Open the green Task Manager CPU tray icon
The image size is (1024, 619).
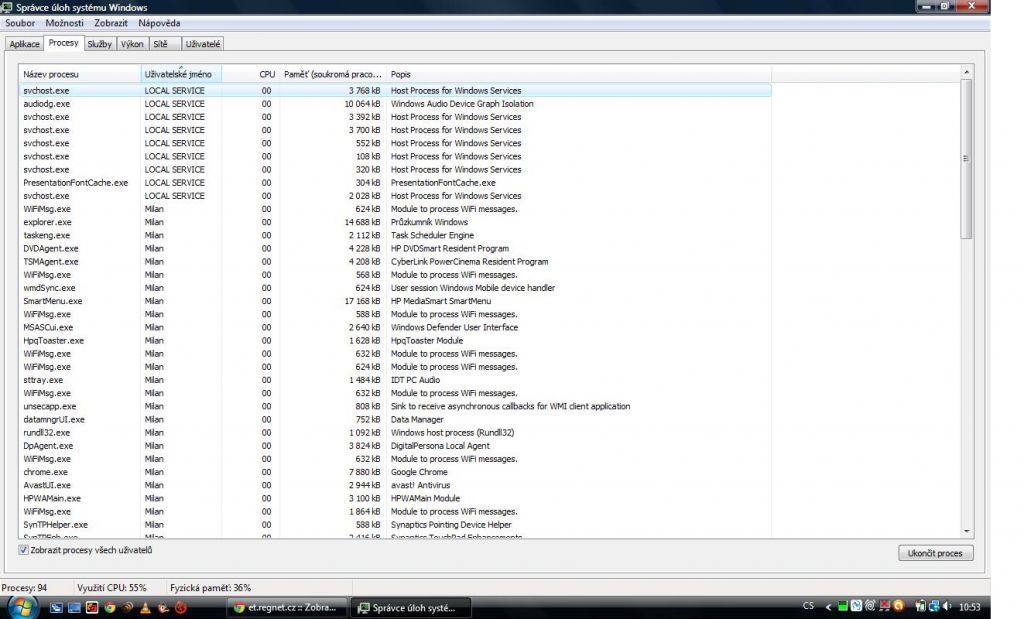point(842,606)
